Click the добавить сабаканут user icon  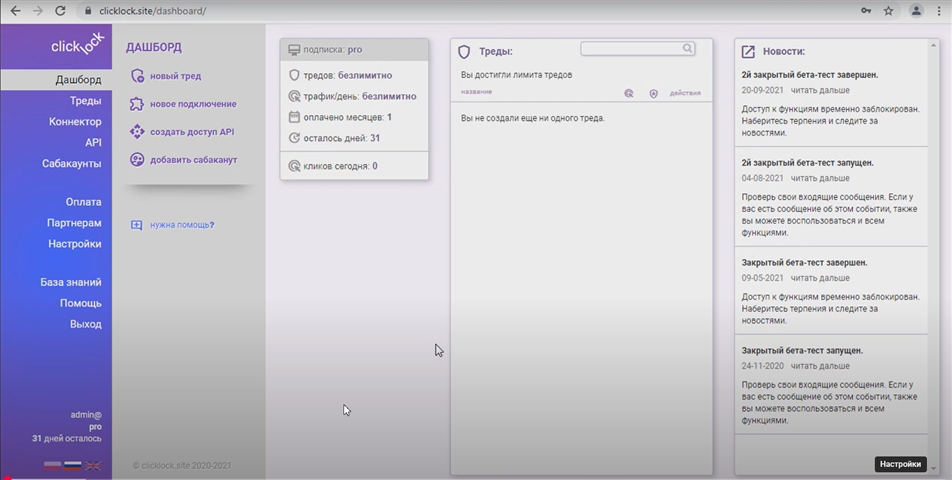[137, 160]
